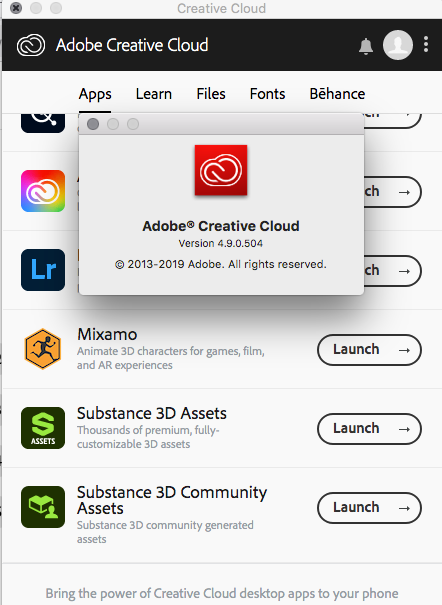Click 'Substance 3D community generated assets' description
Image resolution: width=442 pixels, height=605 pixels.
click(x=165, y=532)
